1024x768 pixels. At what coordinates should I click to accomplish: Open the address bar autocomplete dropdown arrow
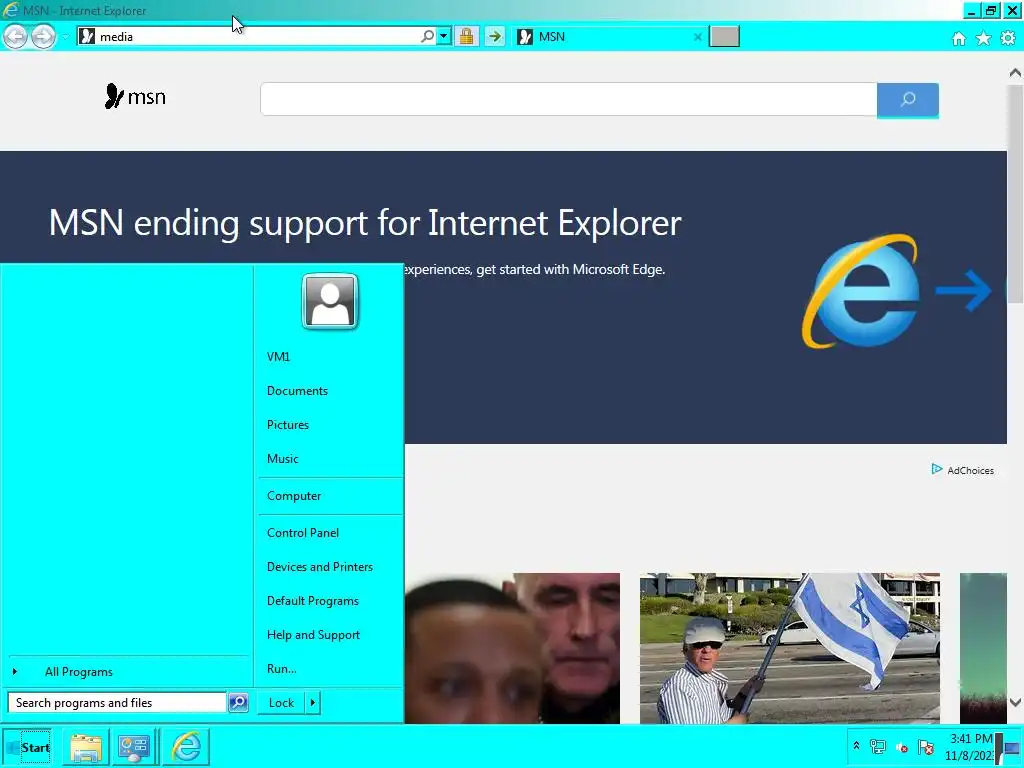coord(444,37)
